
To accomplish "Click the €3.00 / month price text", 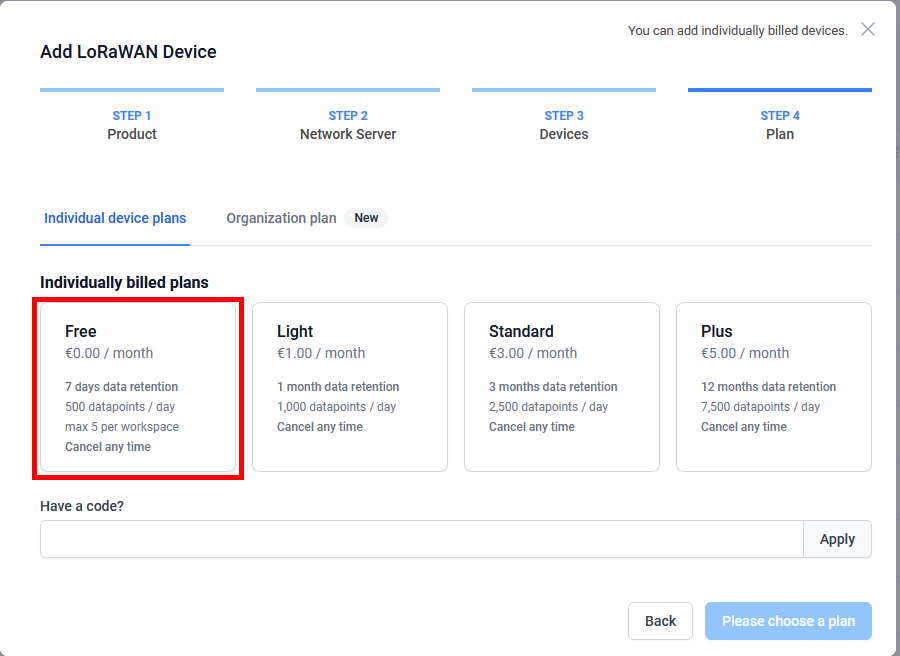I will [x=533, y=353].
